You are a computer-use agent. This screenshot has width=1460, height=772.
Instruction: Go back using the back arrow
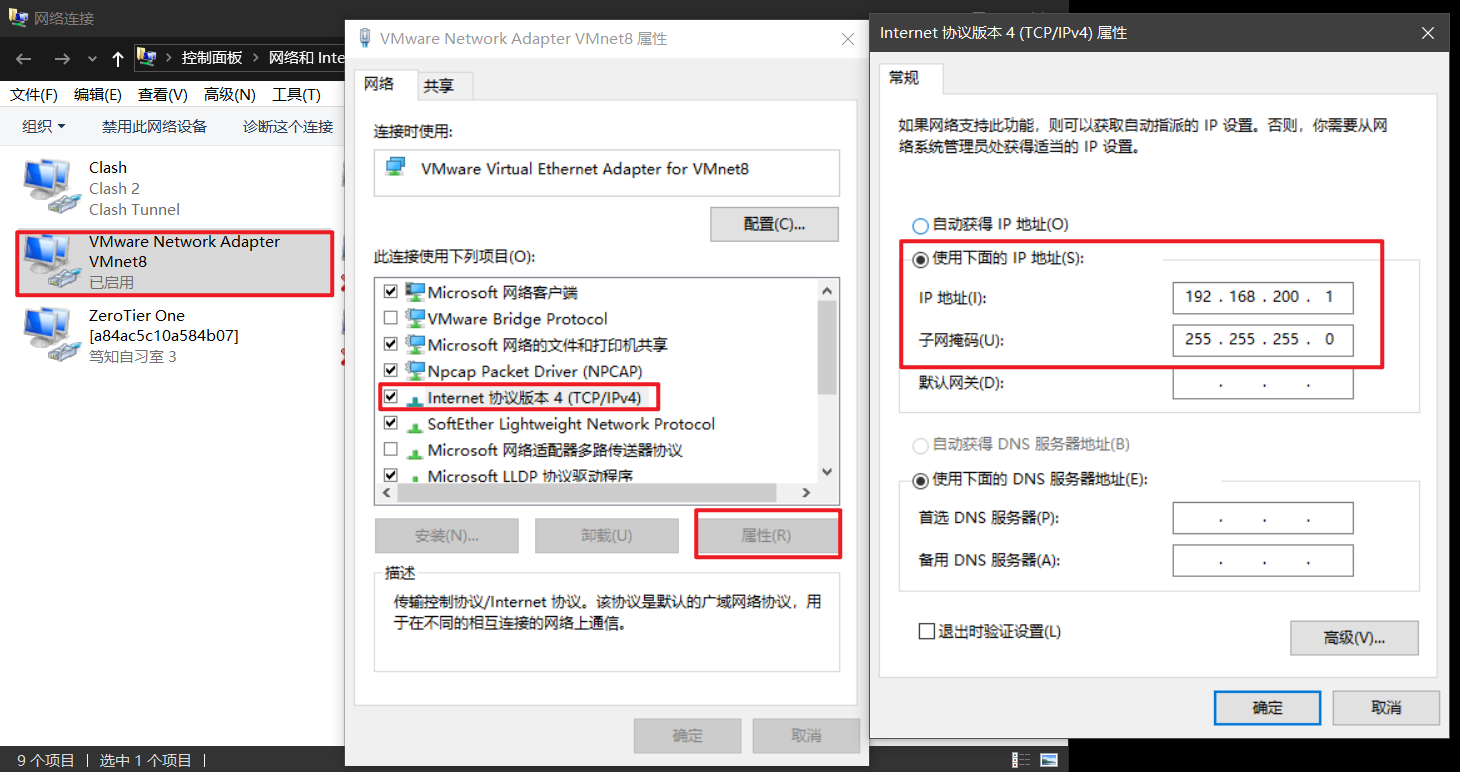click(24, 59)
